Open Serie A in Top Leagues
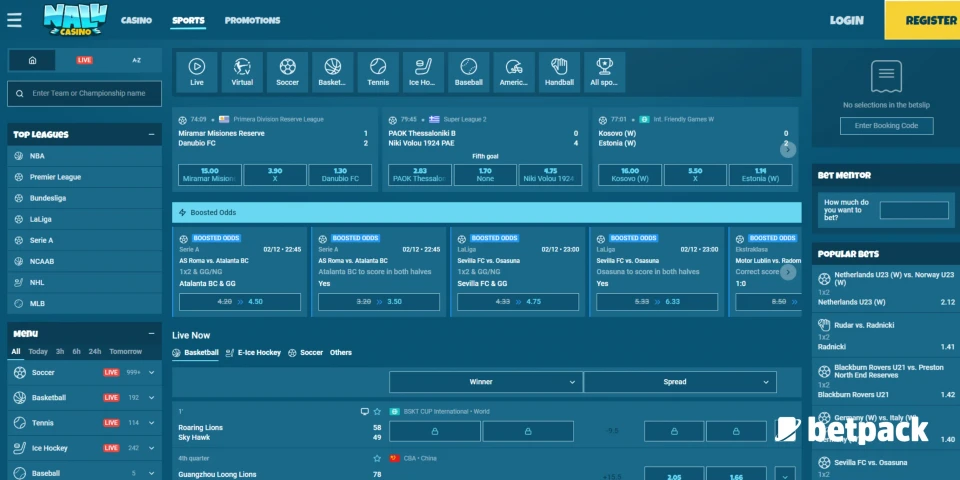960x480 pixels. [84, 241]
